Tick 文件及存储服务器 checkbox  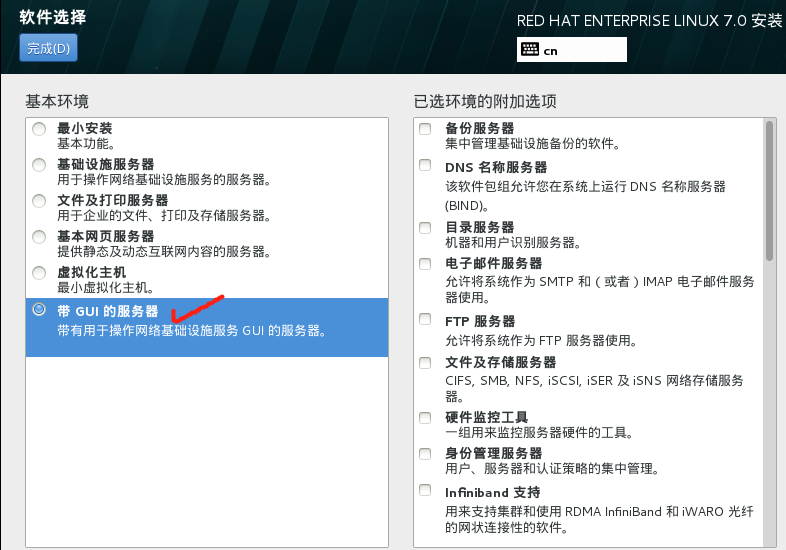pos(425,363)
